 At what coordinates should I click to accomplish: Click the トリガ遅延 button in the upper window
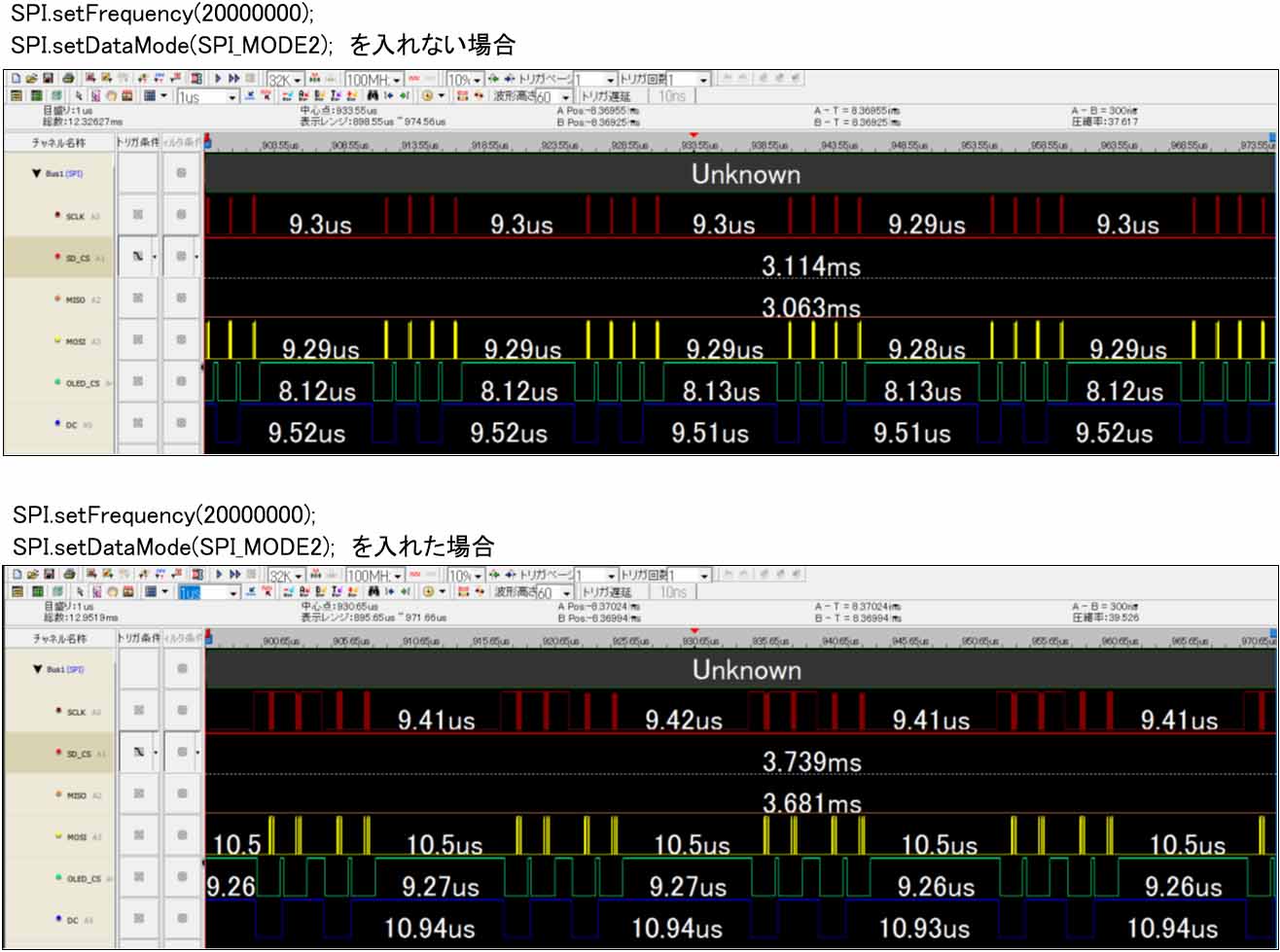point(605,97)
